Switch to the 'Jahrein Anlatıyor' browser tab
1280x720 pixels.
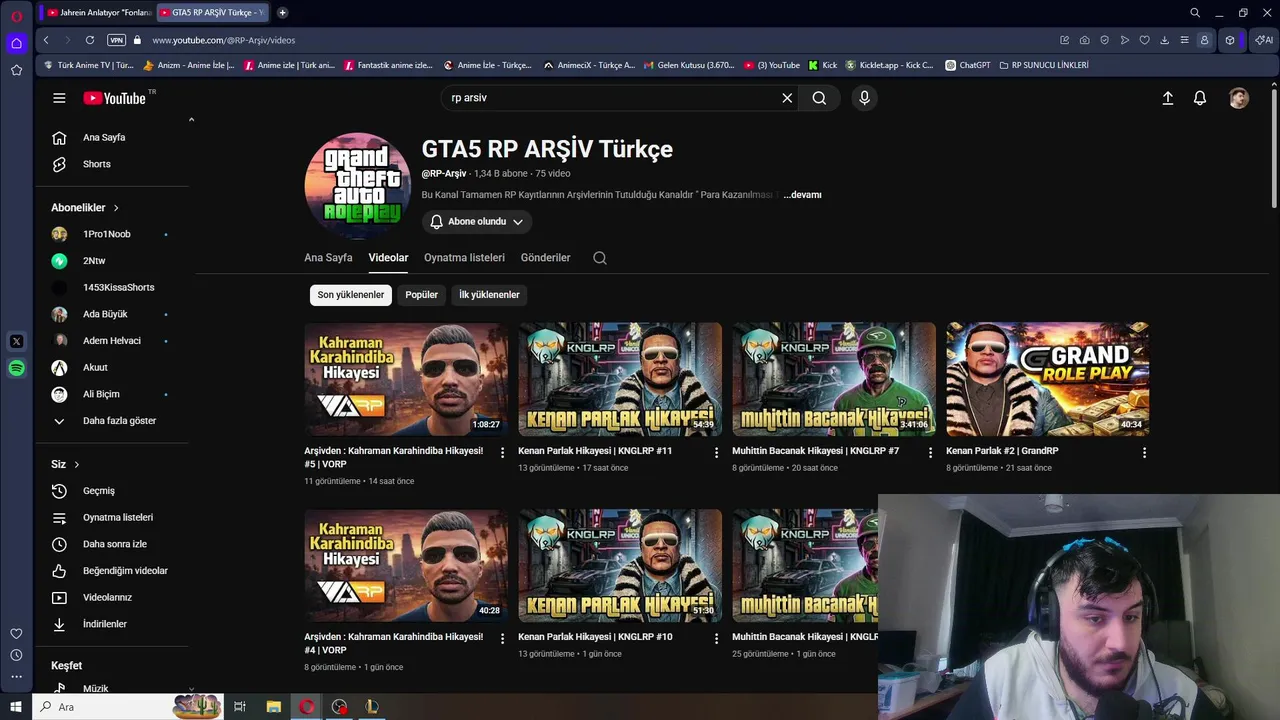tap(99, 13)
